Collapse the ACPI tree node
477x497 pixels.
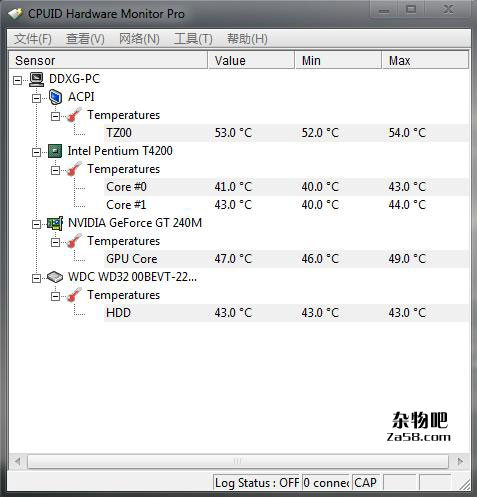pyautogui.click(x=36, y=98)
